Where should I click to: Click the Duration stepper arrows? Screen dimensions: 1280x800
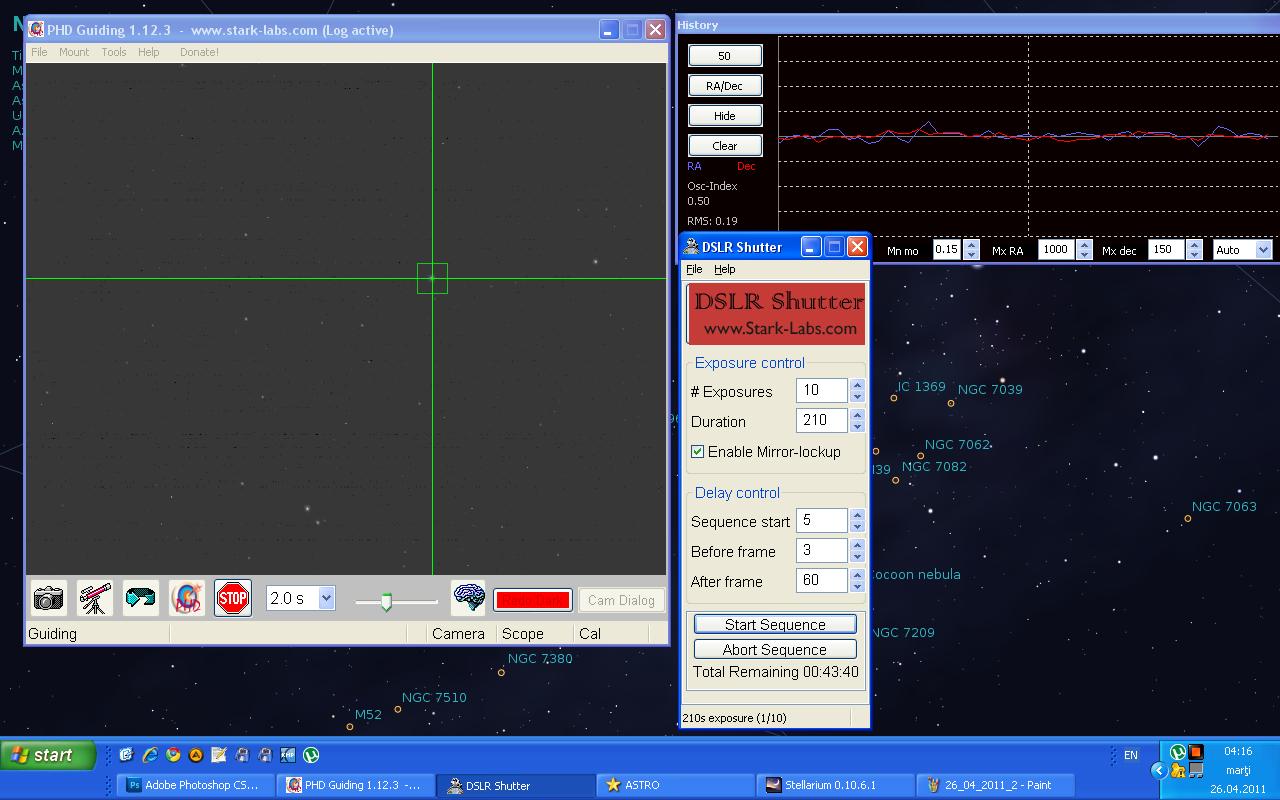857,420
